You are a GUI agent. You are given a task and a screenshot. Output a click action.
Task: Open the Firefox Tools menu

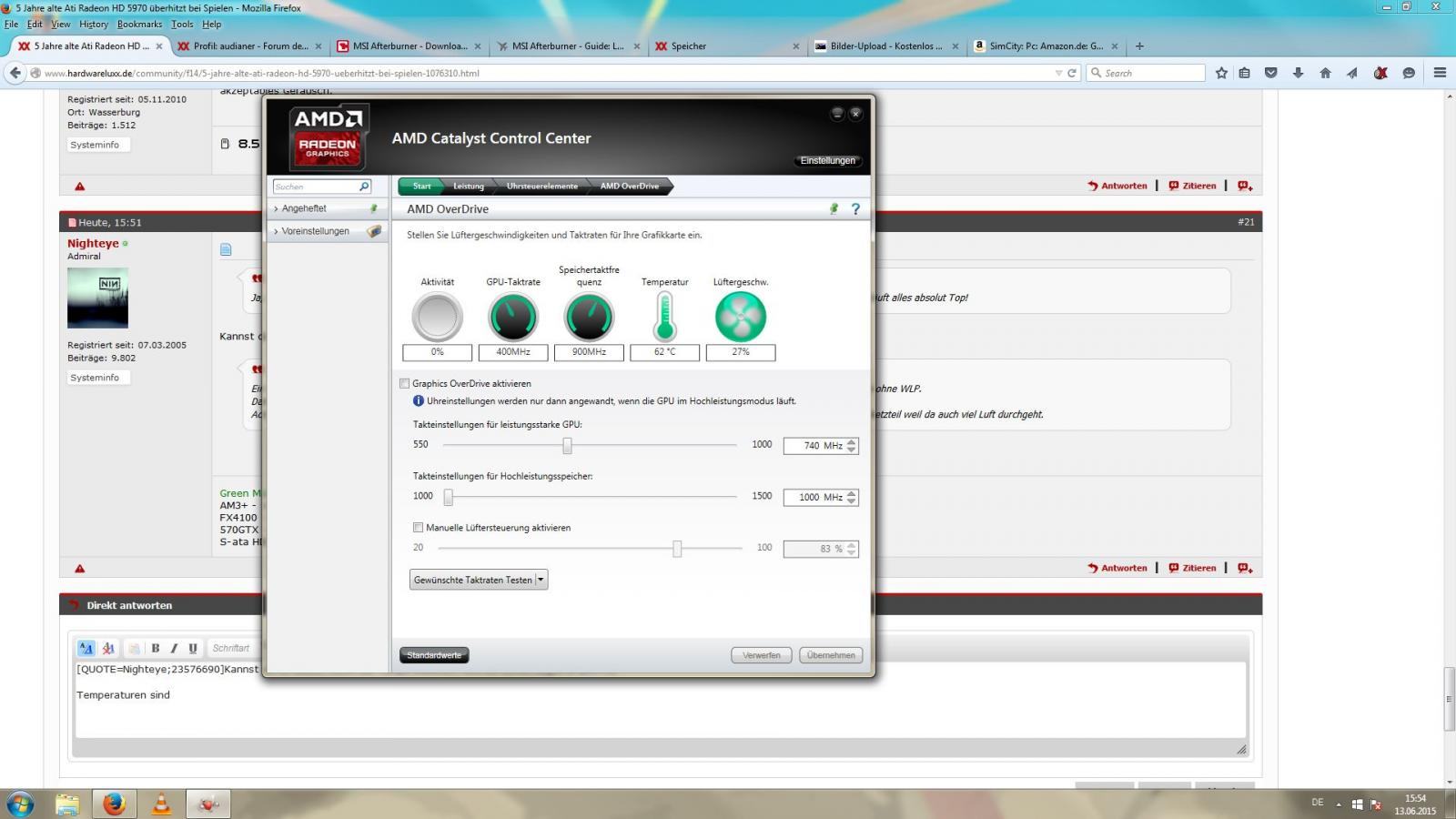pos(182,25)
